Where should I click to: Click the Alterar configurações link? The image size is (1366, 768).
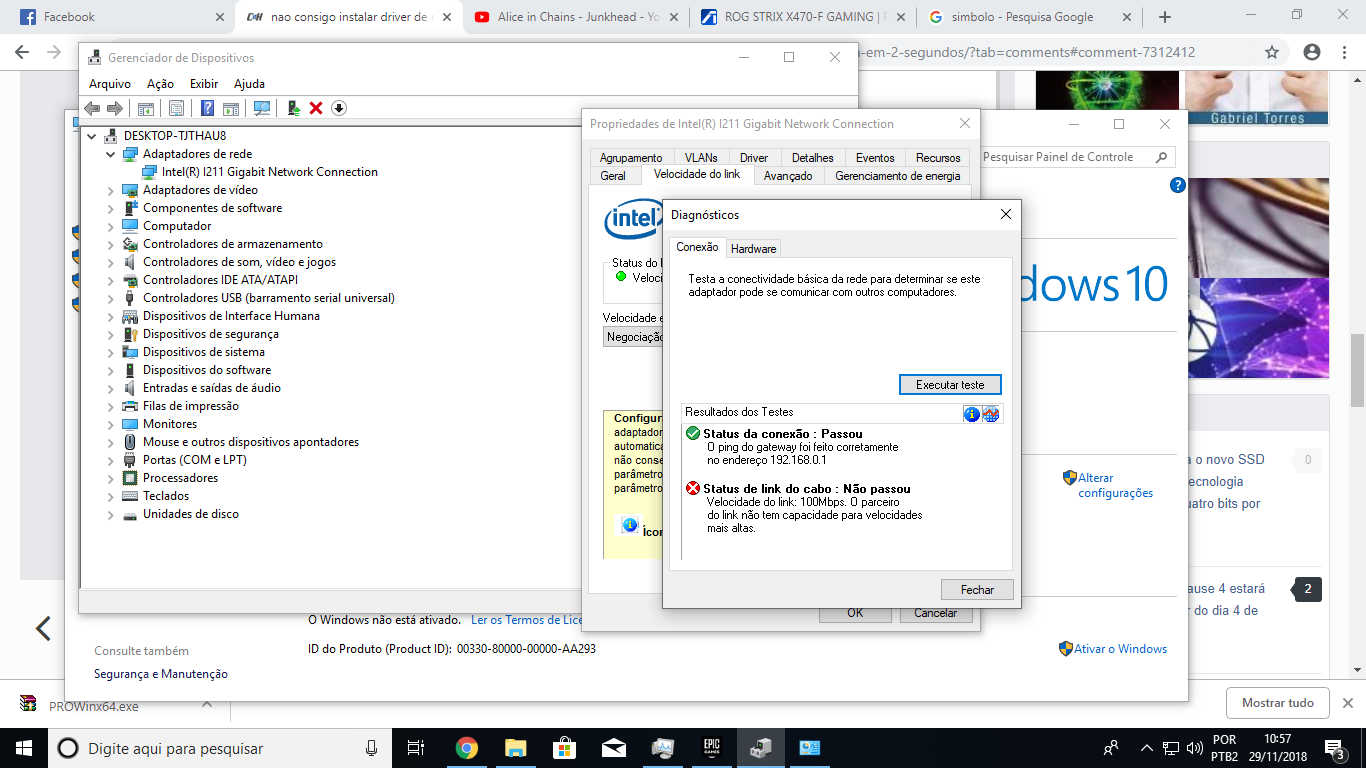1115,485
